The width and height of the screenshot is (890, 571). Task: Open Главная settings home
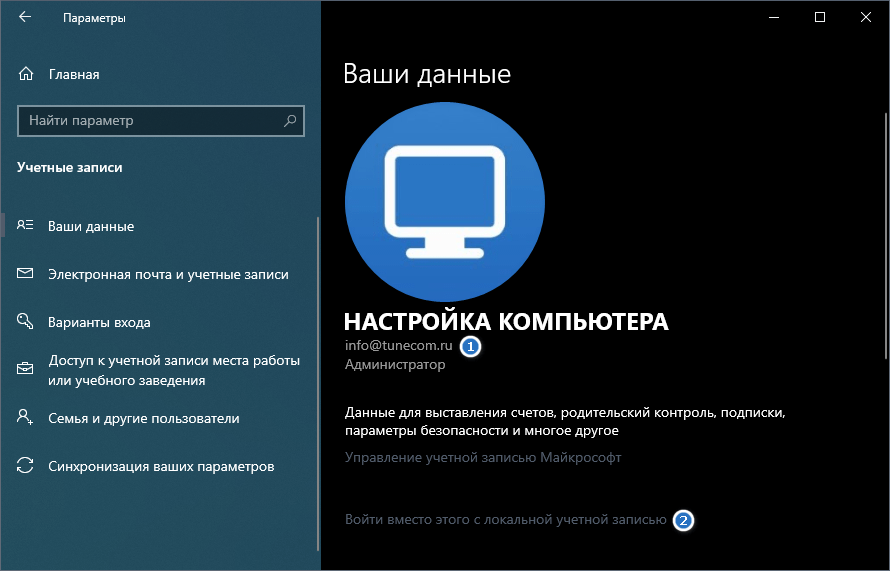74,74
